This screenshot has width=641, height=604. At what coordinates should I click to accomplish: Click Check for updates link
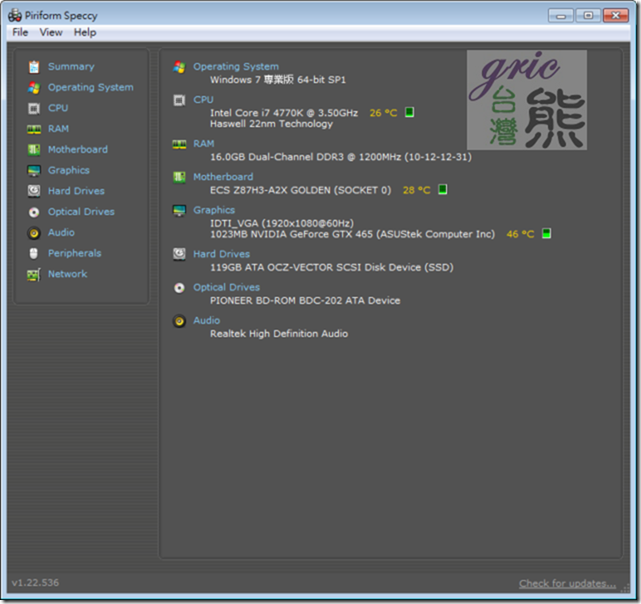[567, 584]
